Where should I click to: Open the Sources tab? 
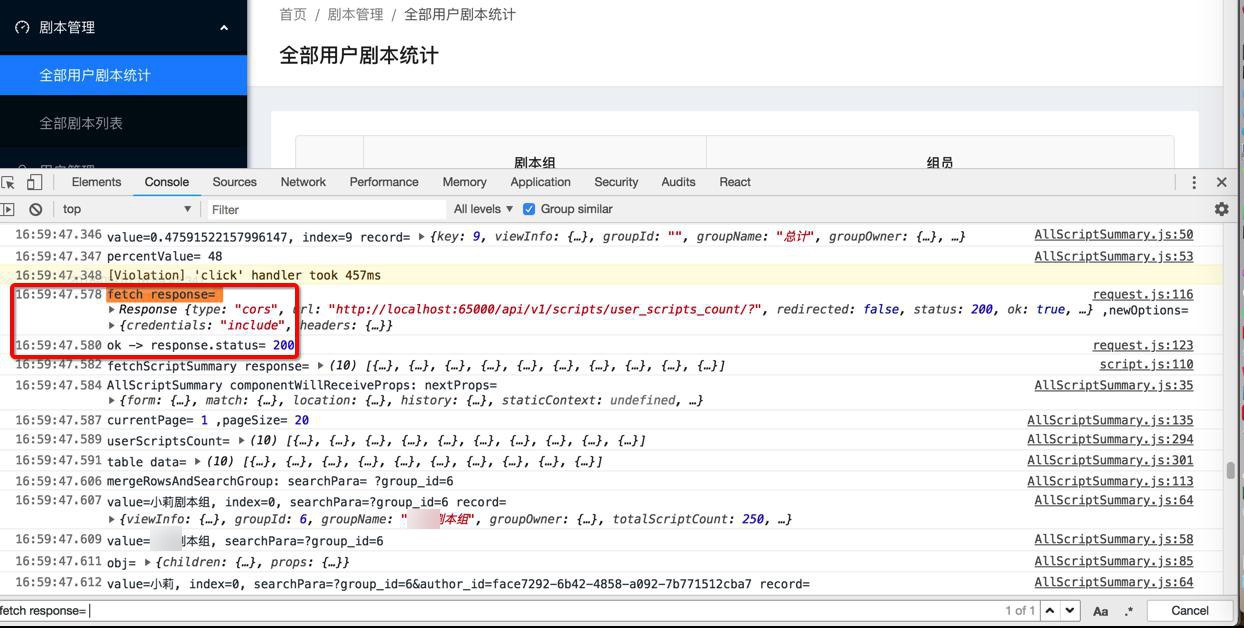pos(234,182)
